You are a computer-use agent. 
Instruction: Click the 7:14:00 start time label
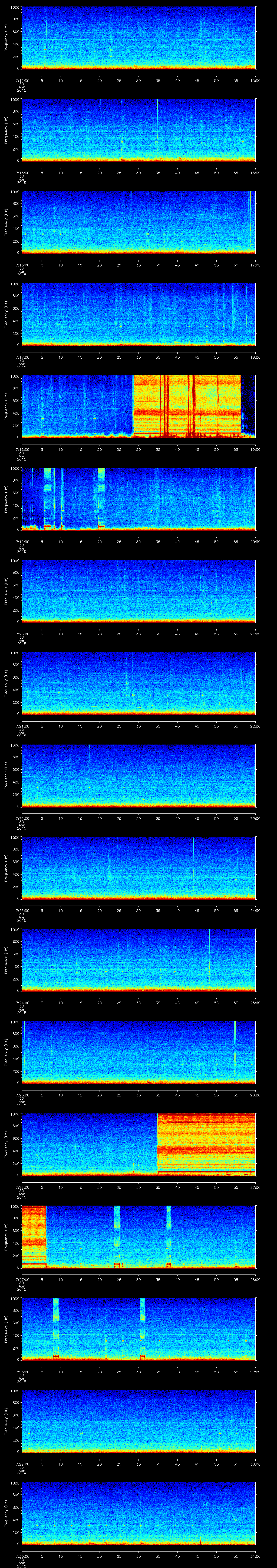(x=21, y=80)
